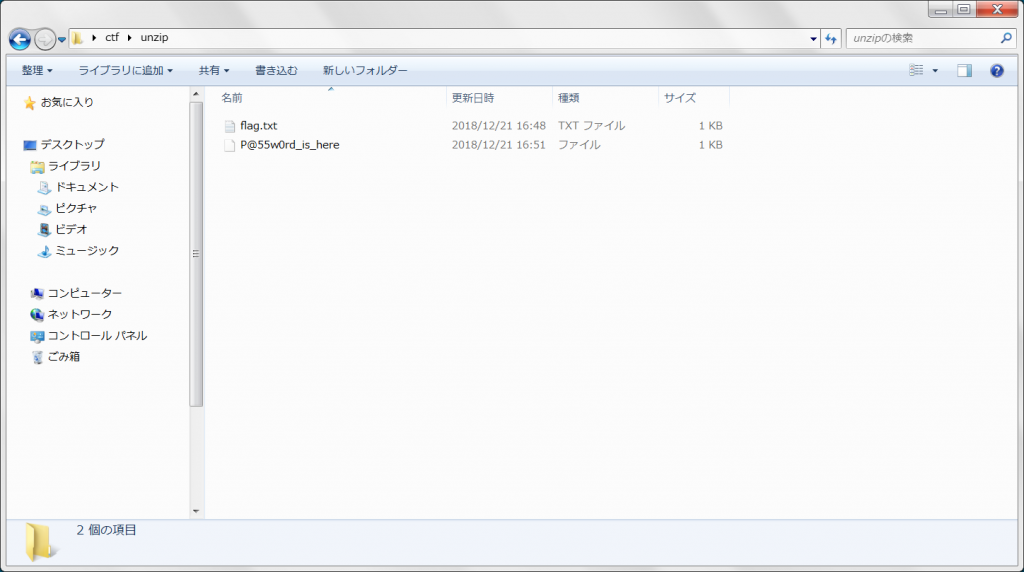Open the 整理 dropdown menu
The height and width of the screenshot is (572, 1024).
tap(37, 71)
